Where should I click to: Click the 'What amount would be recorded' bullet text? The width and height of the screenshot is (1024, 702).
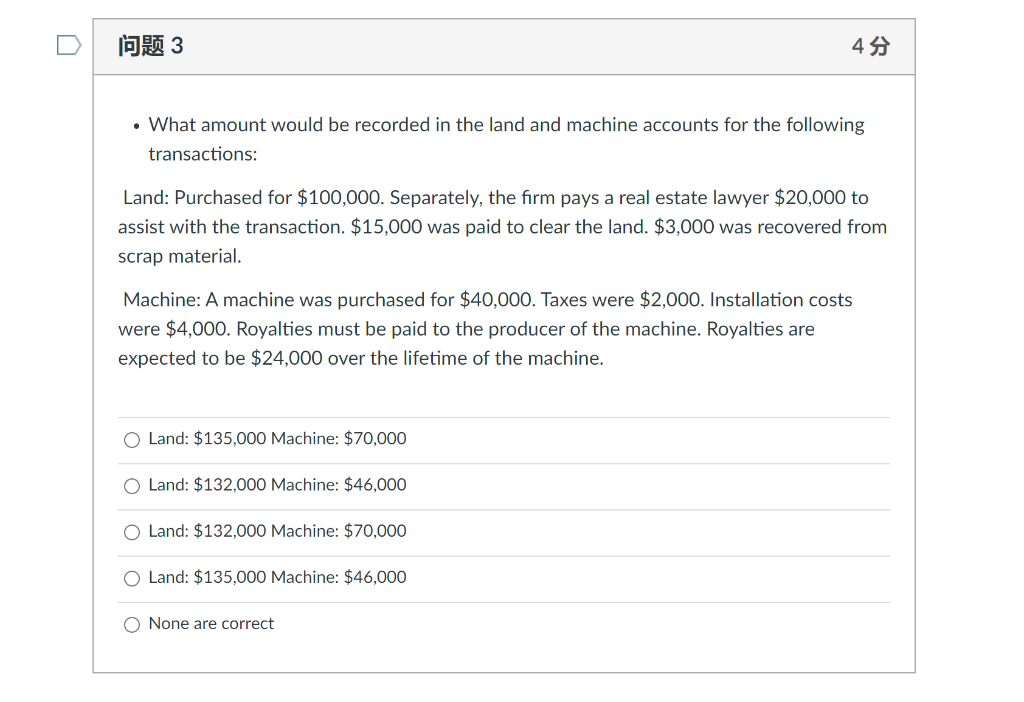506,139
